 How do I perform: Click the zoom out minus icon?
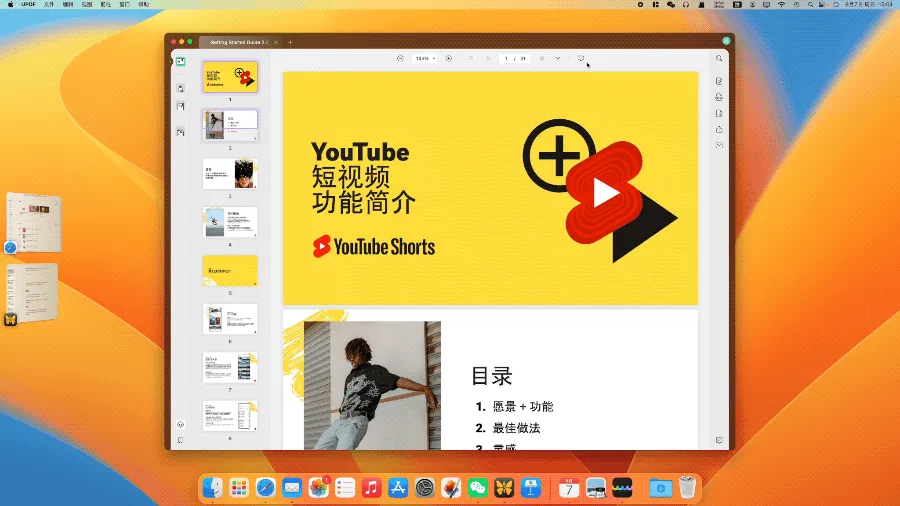click(x=400, y=59)
